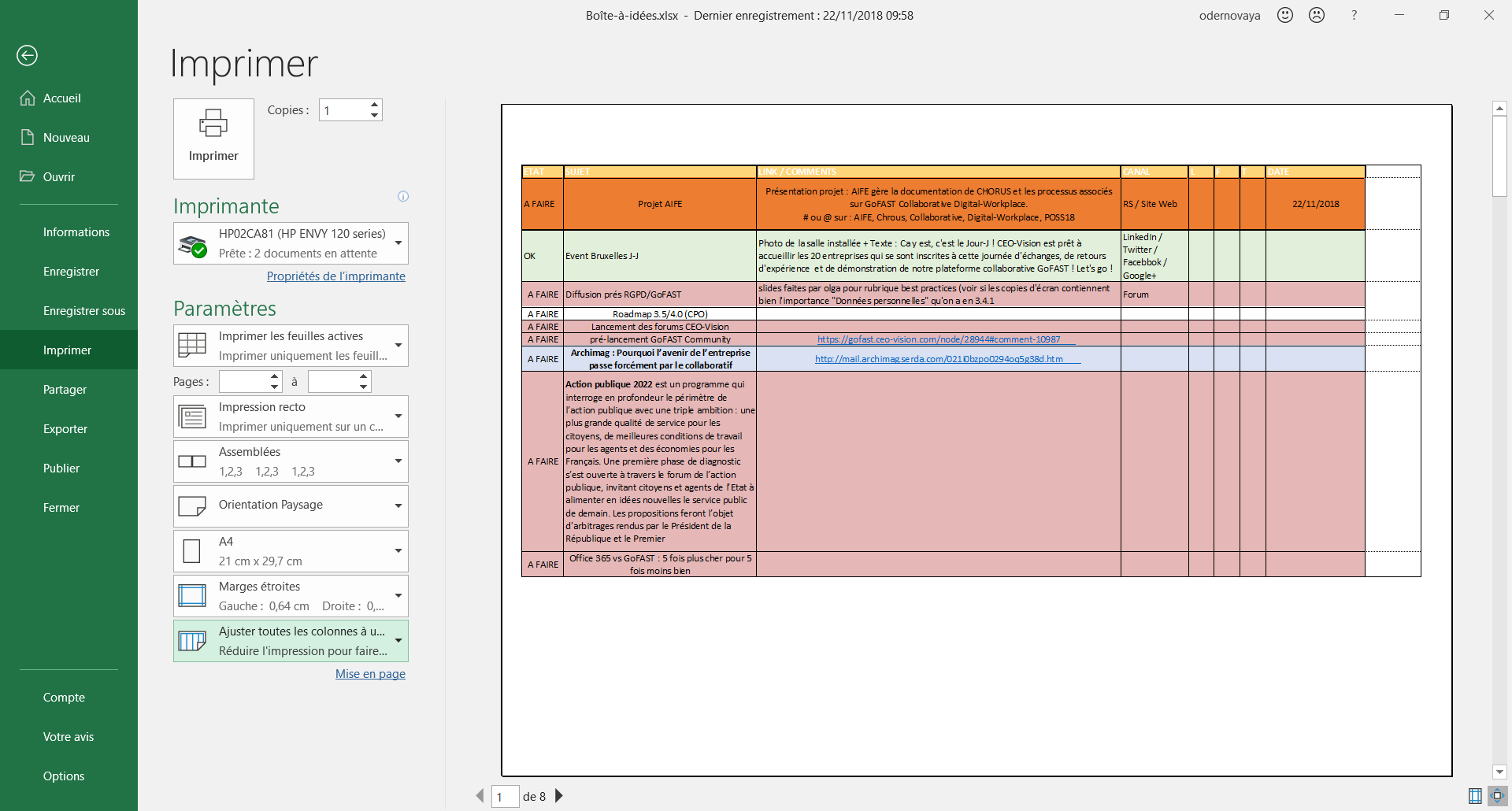This screenshot has height=811, width=1512.
Task: Send a smile feedback face icon
Action: pyautogui.click(x=1285, y=15)
